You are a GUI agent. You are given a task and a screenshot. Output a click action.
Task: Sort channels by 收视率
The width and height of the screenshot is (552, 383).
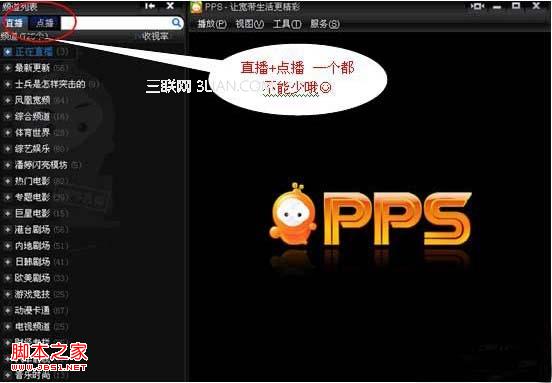(x=156, y=36)
